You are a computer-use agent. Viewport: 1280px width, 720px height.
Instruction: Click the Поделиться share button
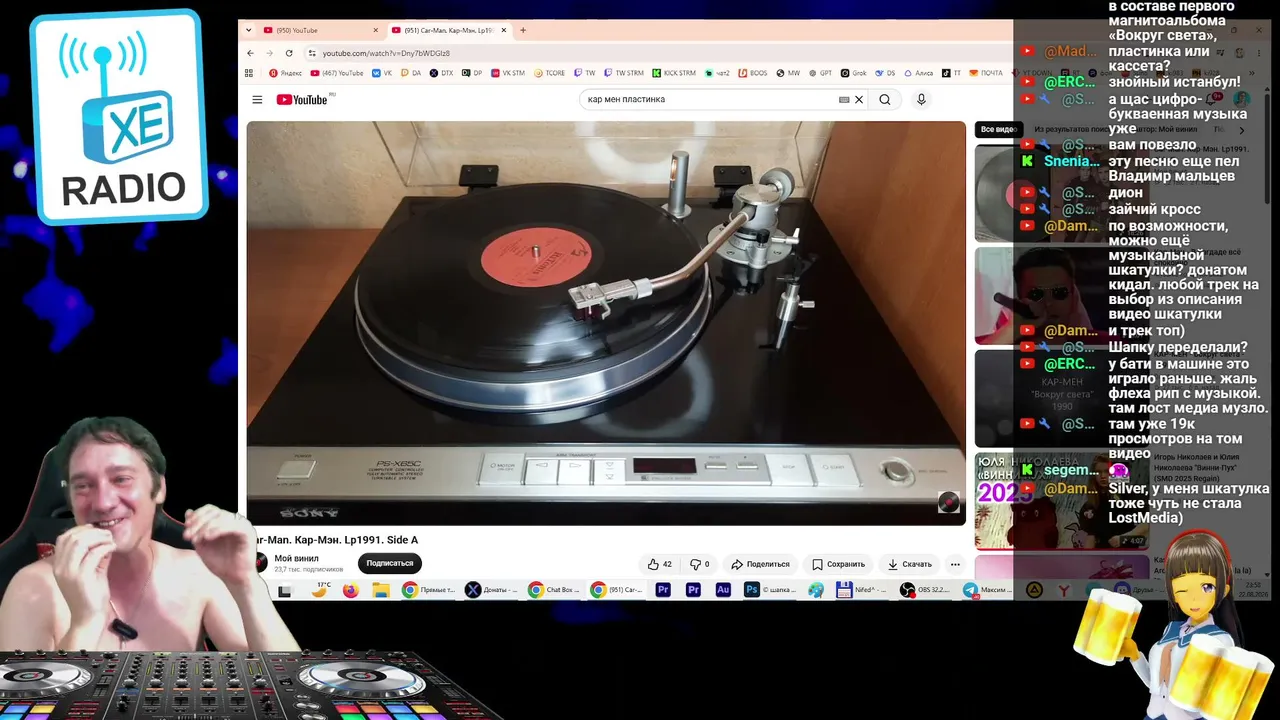coord(760,564)
